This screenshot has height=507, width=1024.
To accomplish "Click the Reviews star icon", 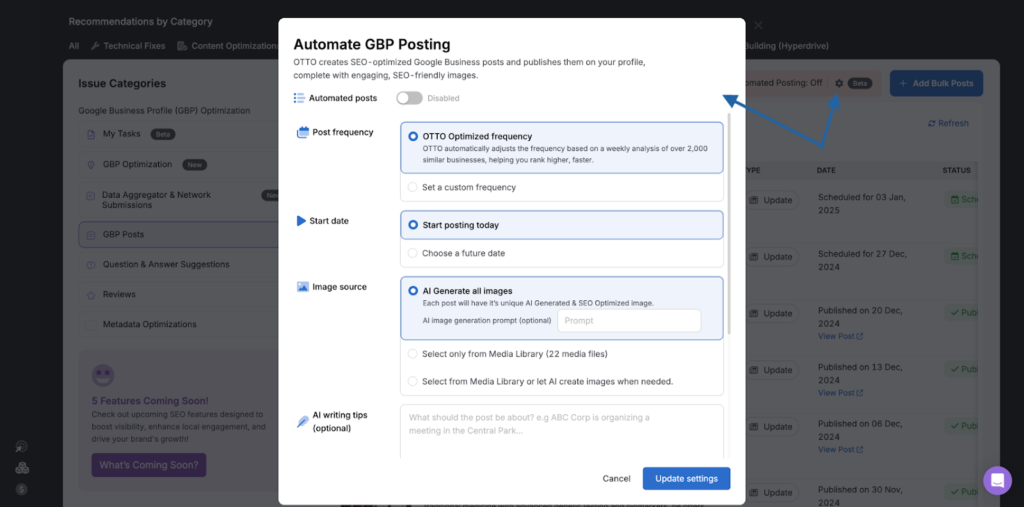I will tap(91, 295).
